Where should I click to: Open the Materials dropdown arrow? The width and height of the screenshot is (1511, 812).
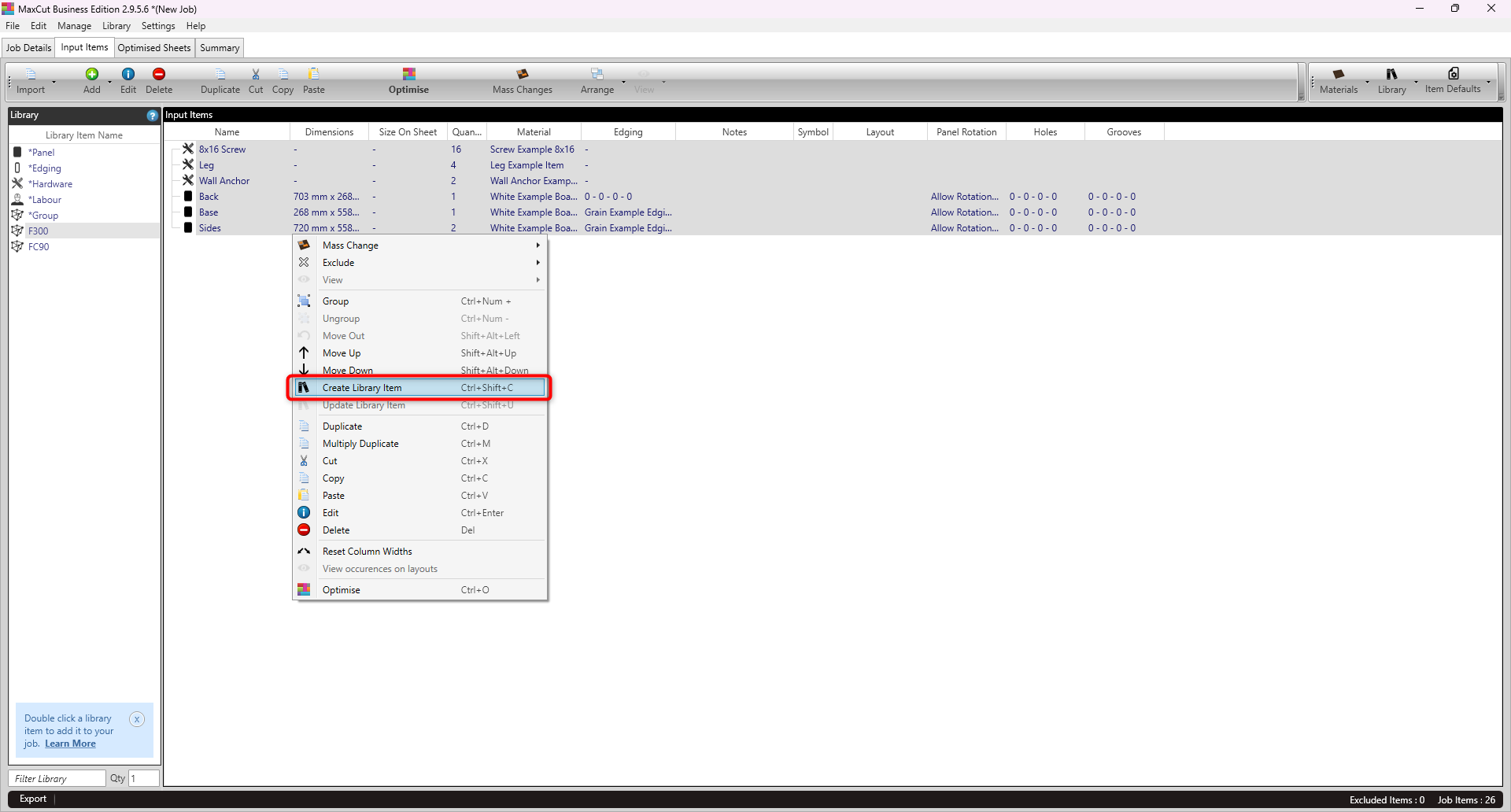pyautogui.click(x=1367, y=82)
